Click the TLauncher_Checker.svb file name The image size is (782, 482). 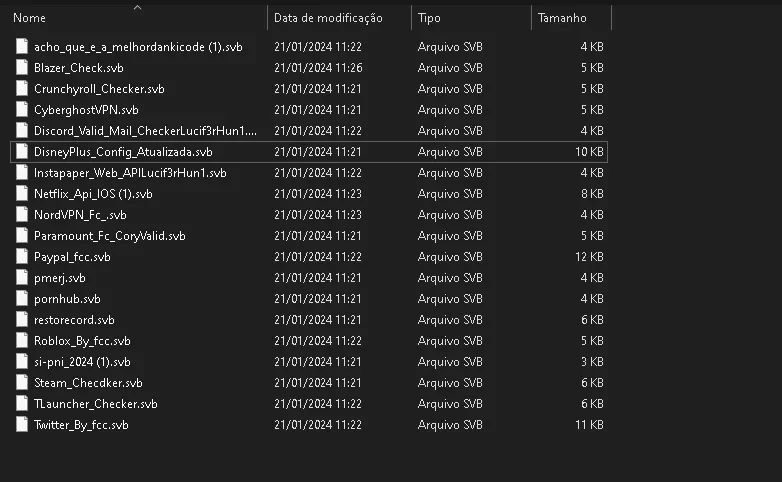click(x=96, y=404)
